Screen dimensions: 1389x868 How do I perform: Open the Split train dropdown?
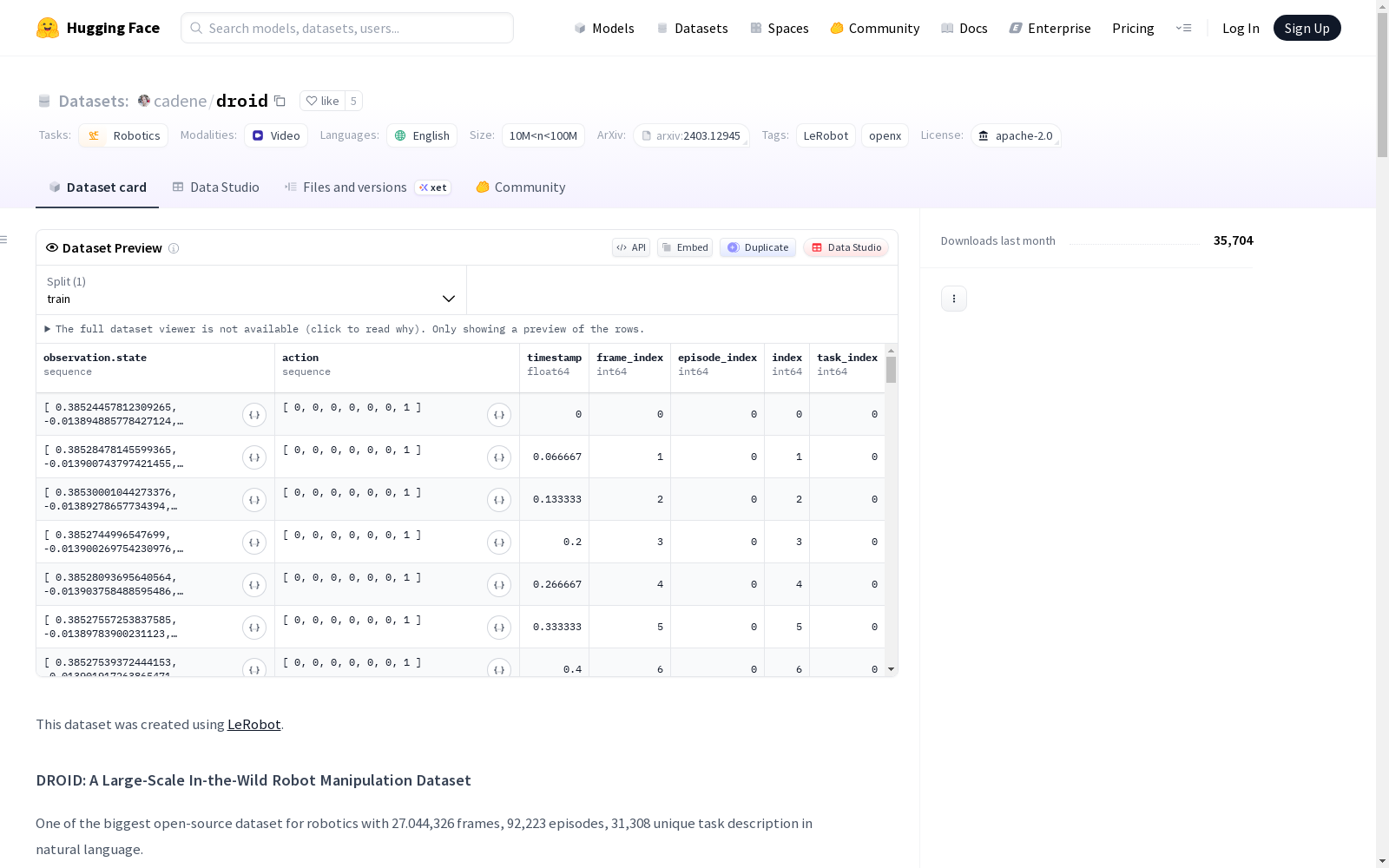click(x=252, y=290)
